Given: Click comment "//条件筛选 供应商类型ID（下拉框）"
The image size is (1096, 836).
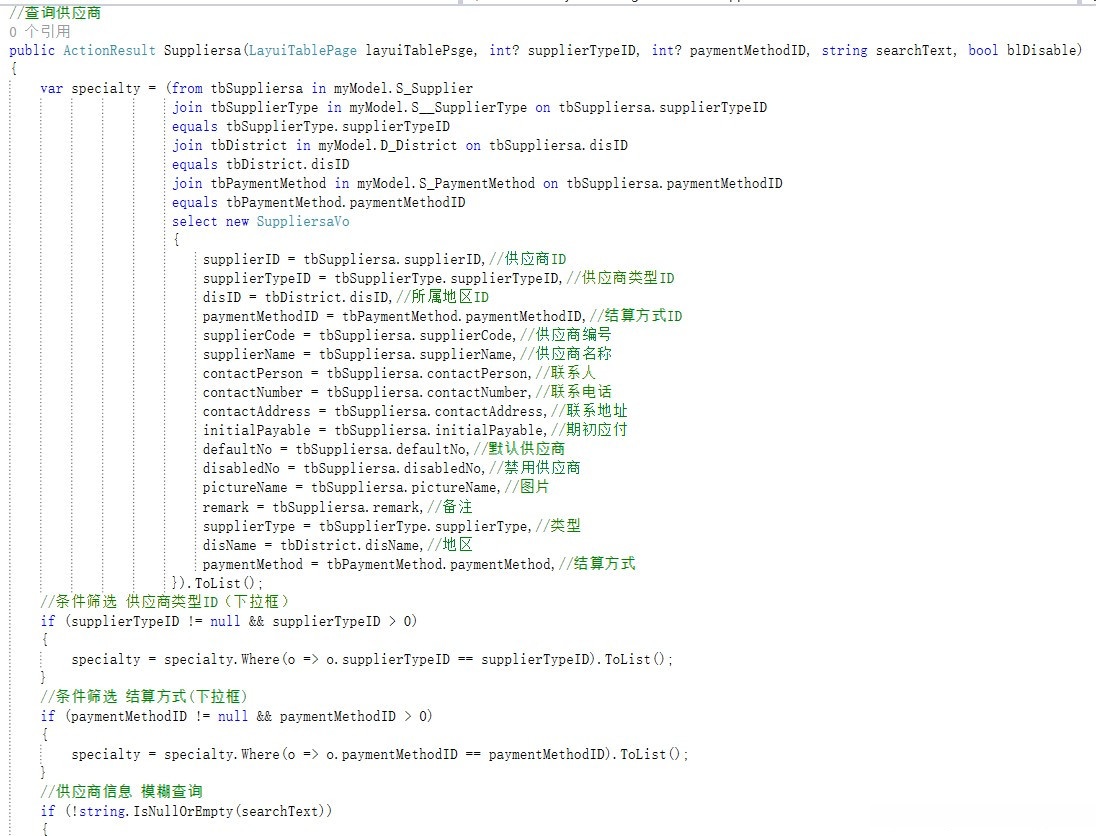Looking at the screenshot, I should click(164, 602).
